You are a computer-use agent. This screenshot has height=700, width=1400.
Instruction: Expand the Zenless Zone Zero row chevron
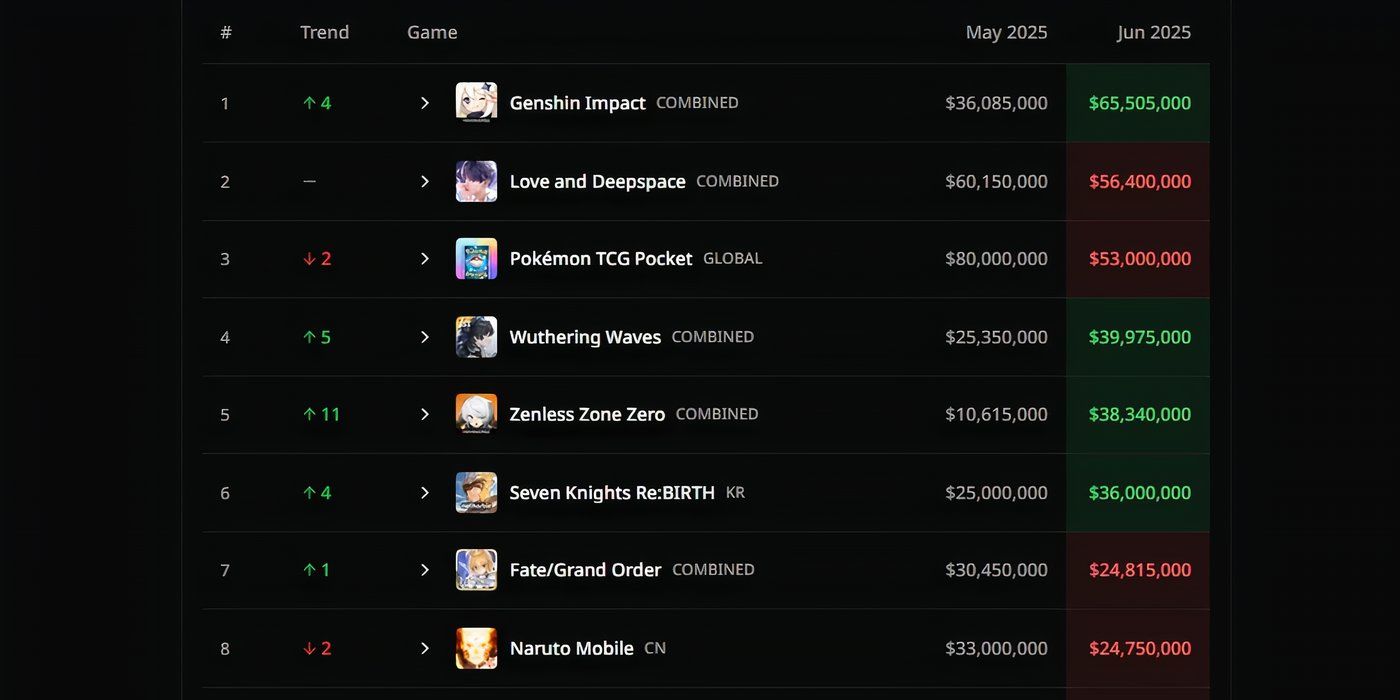click(424, 414)
